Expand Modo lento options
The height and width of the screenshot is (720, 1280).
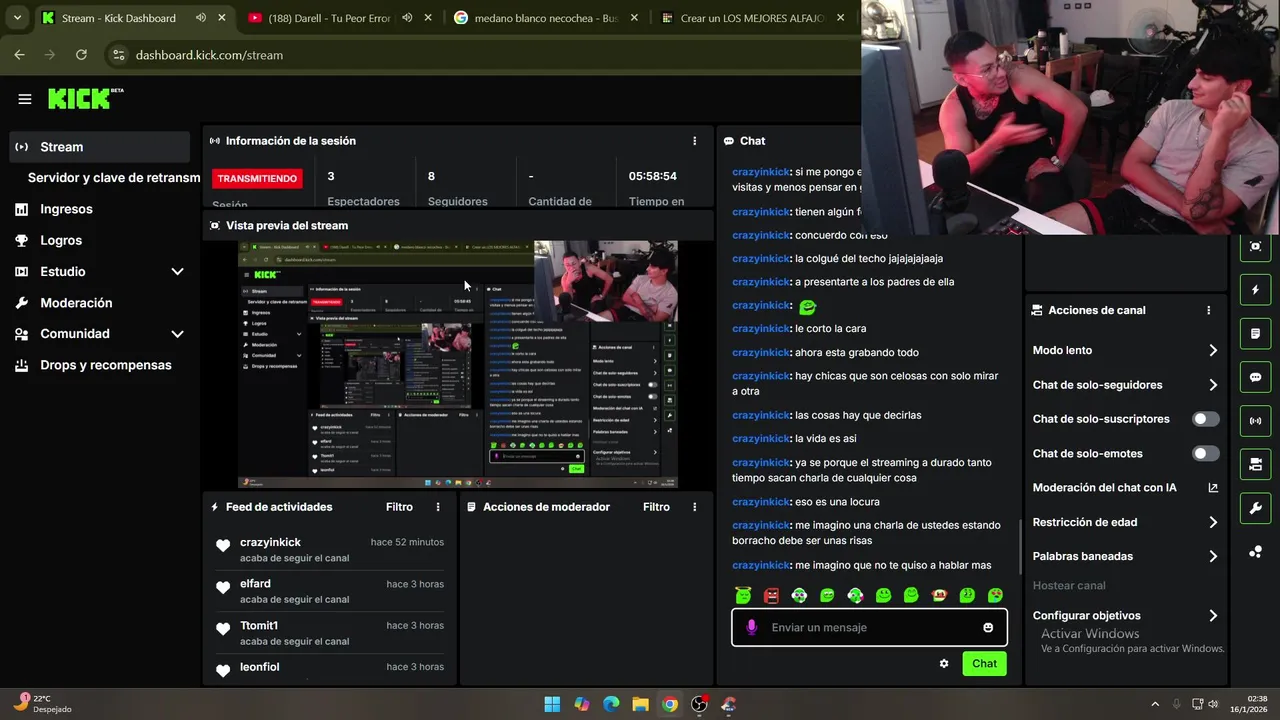[1213, 350]
